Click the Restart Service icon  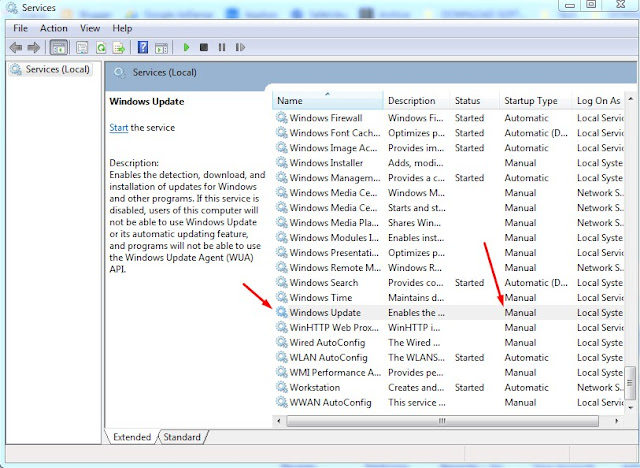[240, 47]
